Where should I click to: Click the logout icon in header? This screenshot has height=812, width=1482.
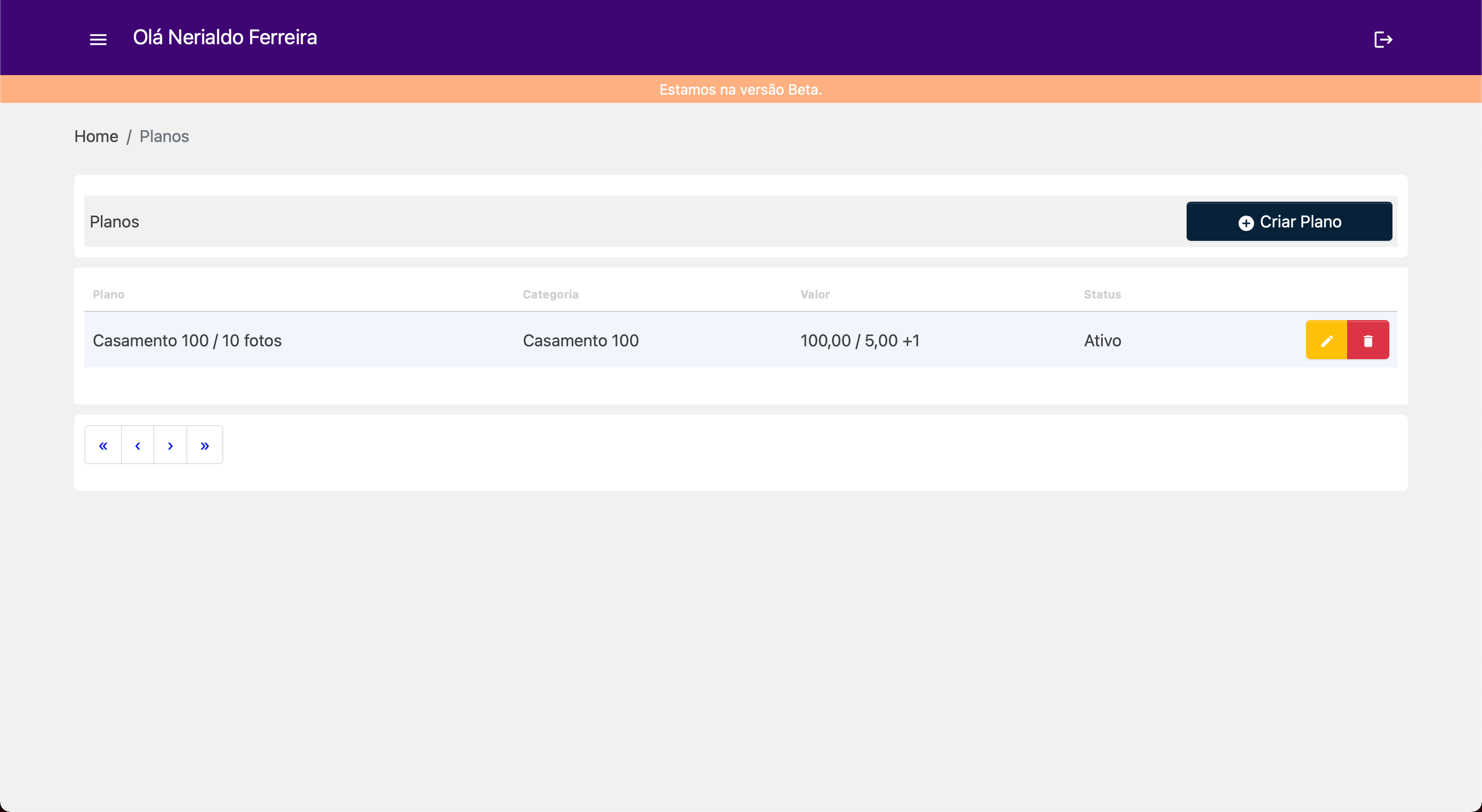(1383, 39)
